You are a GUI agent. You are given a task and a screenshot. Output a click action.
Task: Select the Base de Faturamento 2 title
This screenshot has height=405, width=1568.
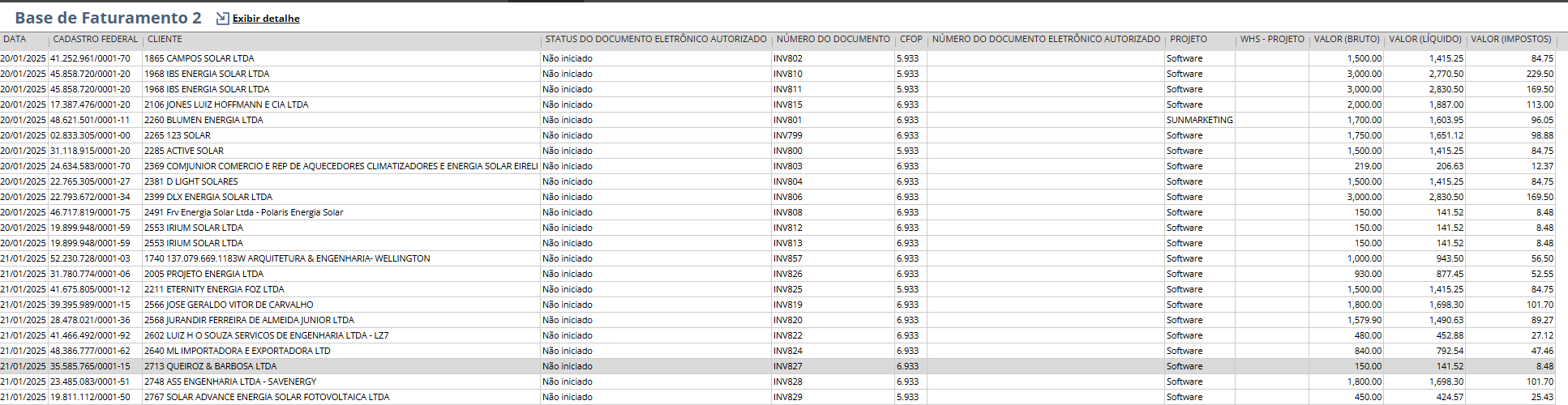(x=108, y=18)
